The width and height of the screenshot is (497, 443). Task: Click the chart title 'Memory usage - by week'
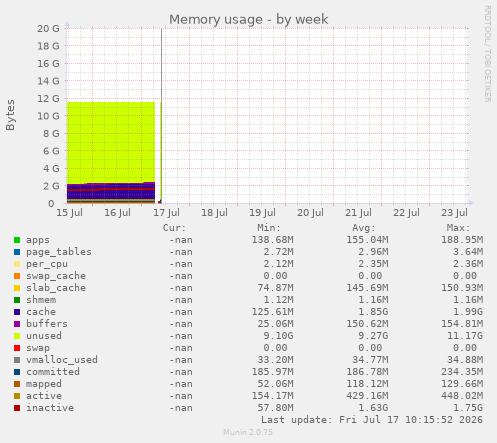click(249, 19)
